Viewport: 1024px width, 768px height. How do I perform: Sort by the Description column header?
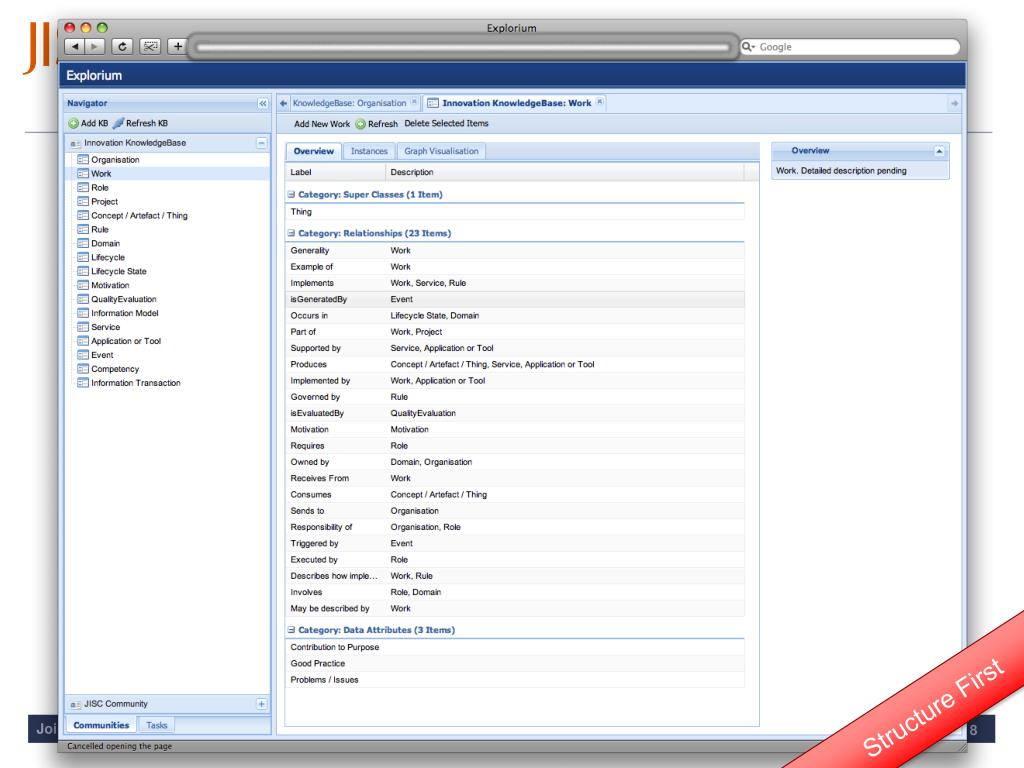[565, 172]
